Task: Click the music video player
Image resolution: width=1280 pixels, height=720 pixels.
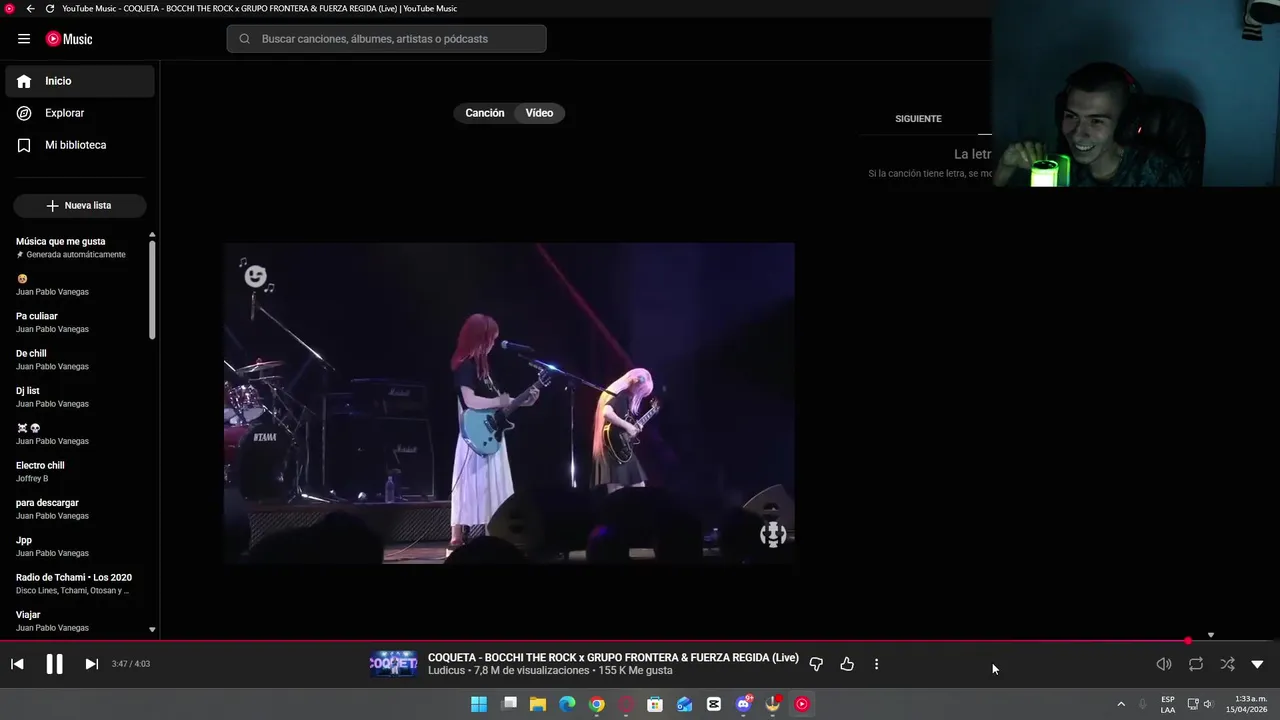Action: point(509,403)
